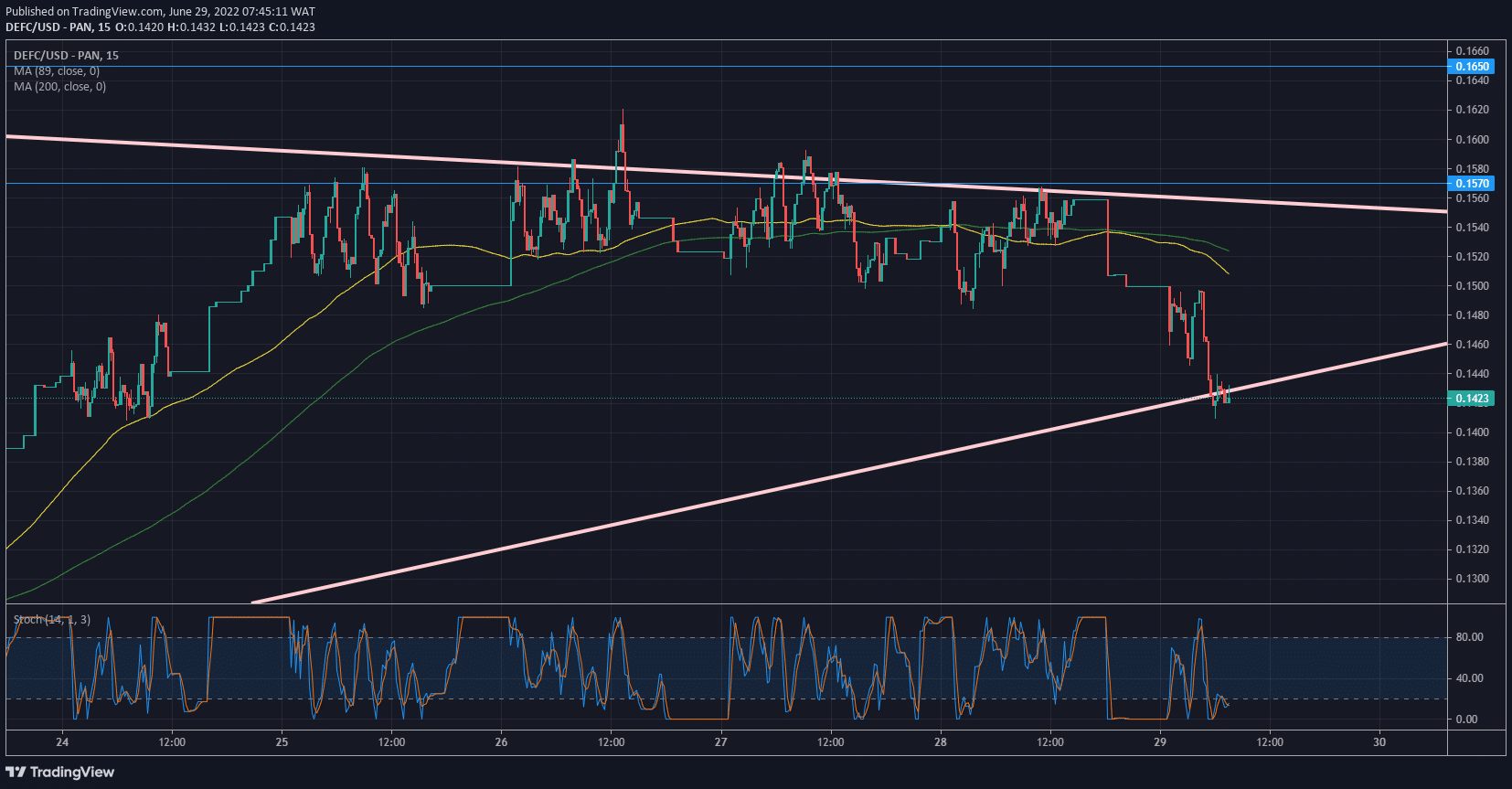This screenshot has width=1512, height=789.
Task: Click the published date header text
Action: (160, 12)
